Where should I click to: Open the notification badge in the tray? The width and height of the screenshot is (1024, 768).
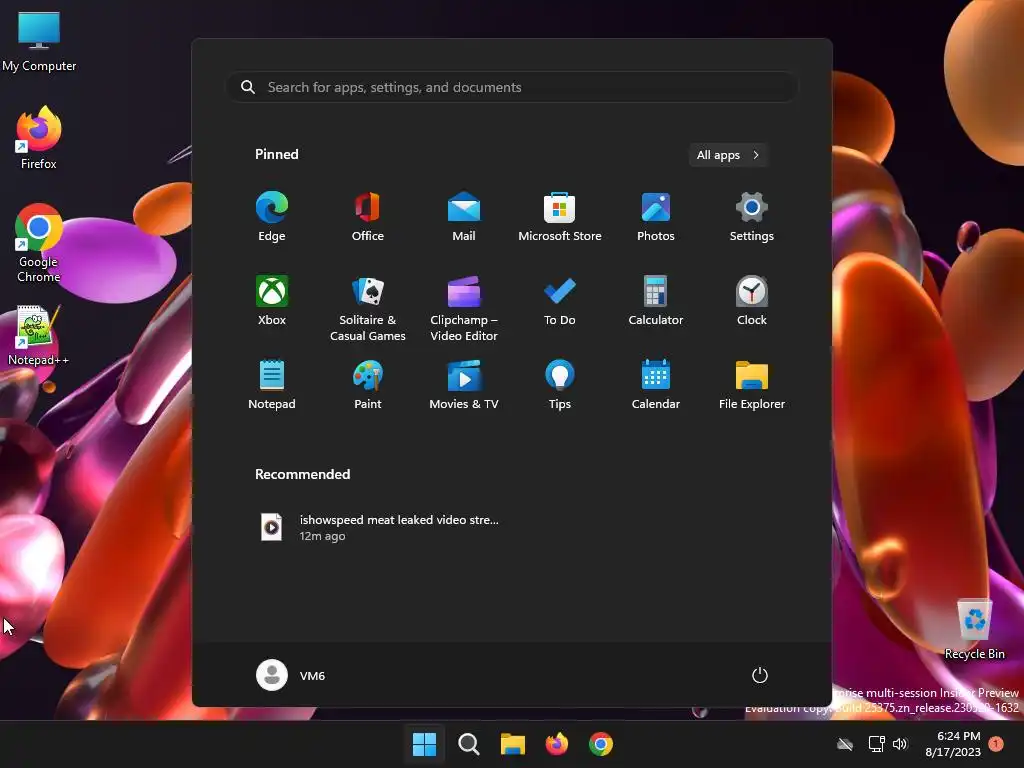(996, 744)
